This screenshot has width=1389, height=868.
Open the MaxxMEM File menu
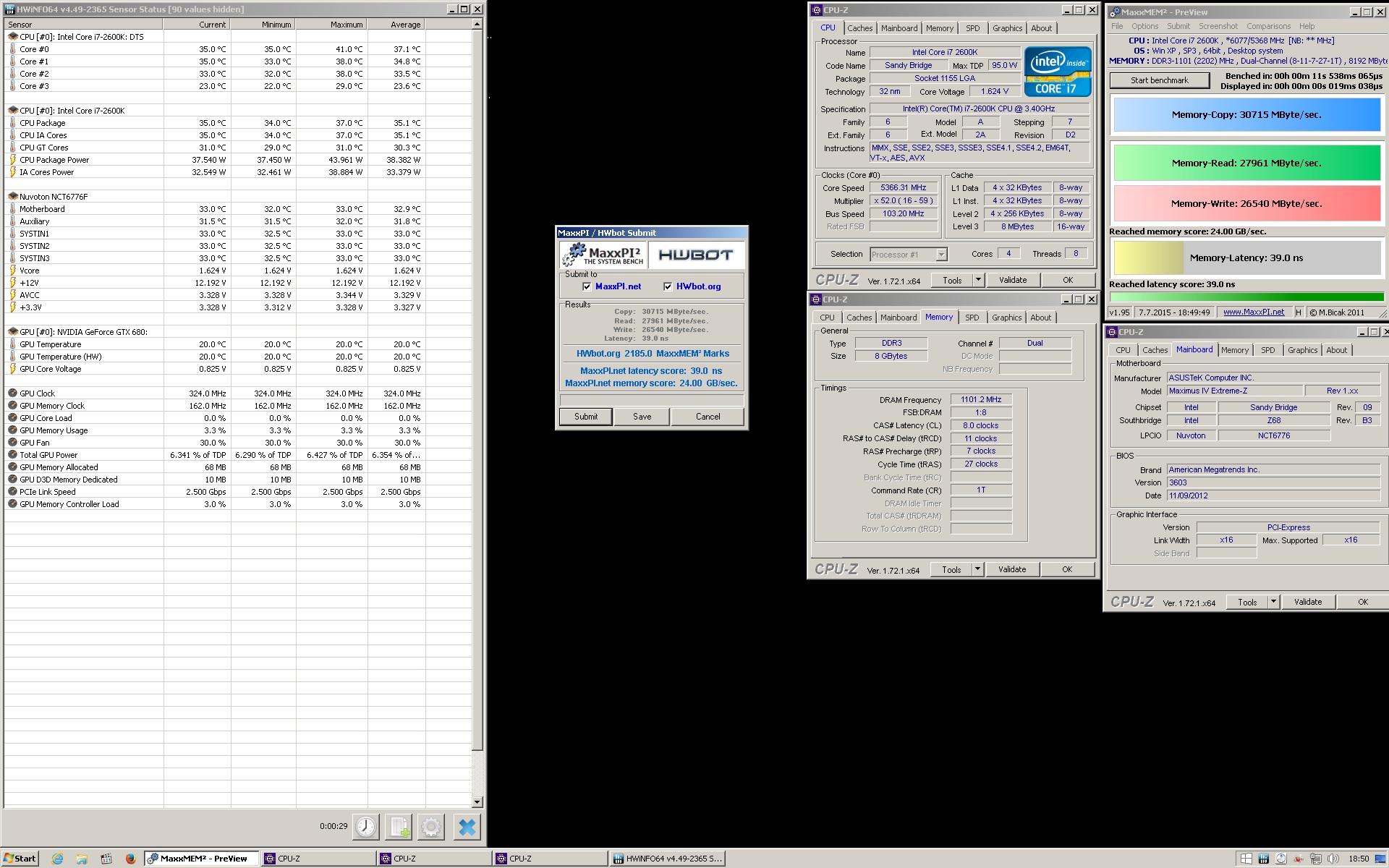1117,26
